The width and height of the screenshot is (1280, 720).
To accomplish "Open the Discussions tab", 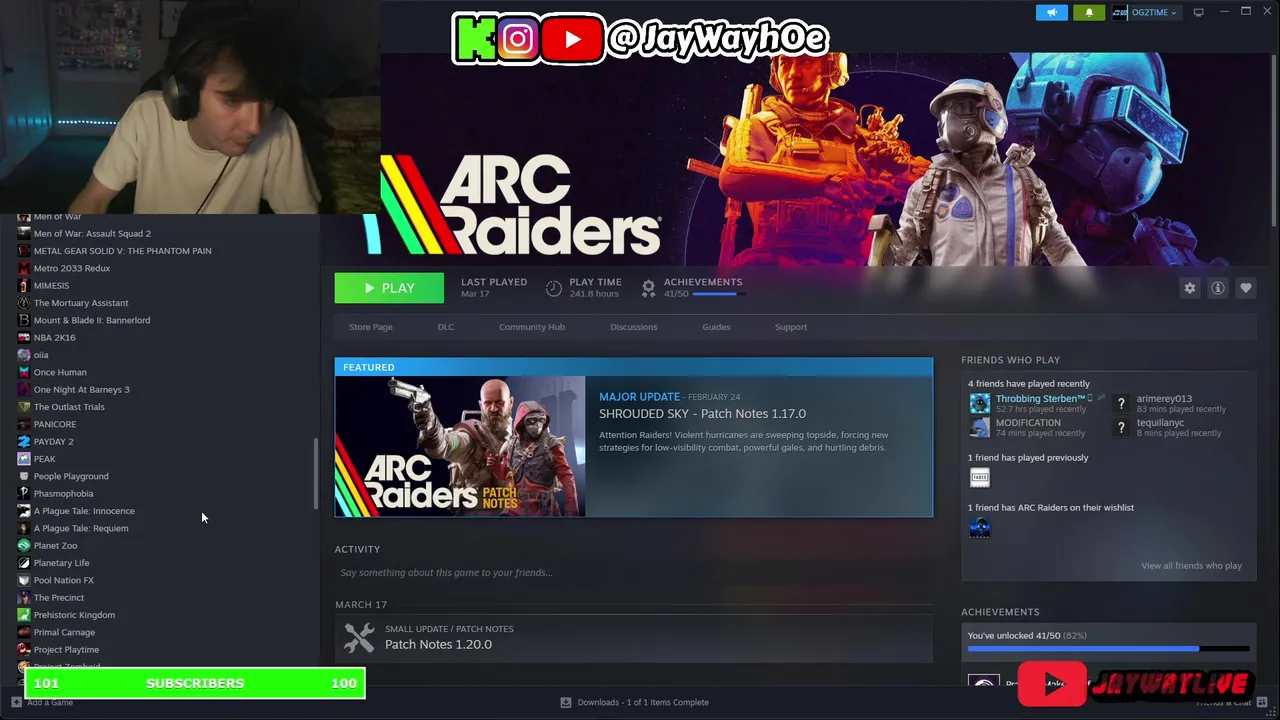I will point(634,327).
